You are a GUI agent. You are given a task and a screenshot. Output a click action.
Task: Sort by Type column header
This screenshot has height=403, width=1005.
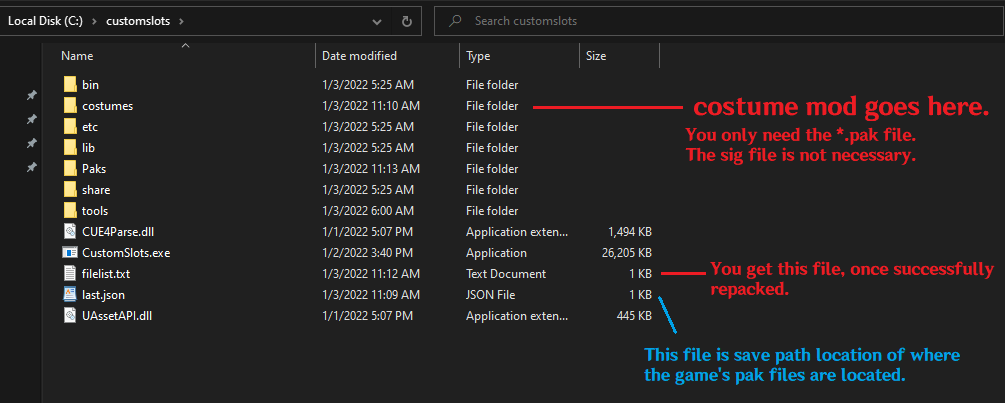click(x=478, y=56)
